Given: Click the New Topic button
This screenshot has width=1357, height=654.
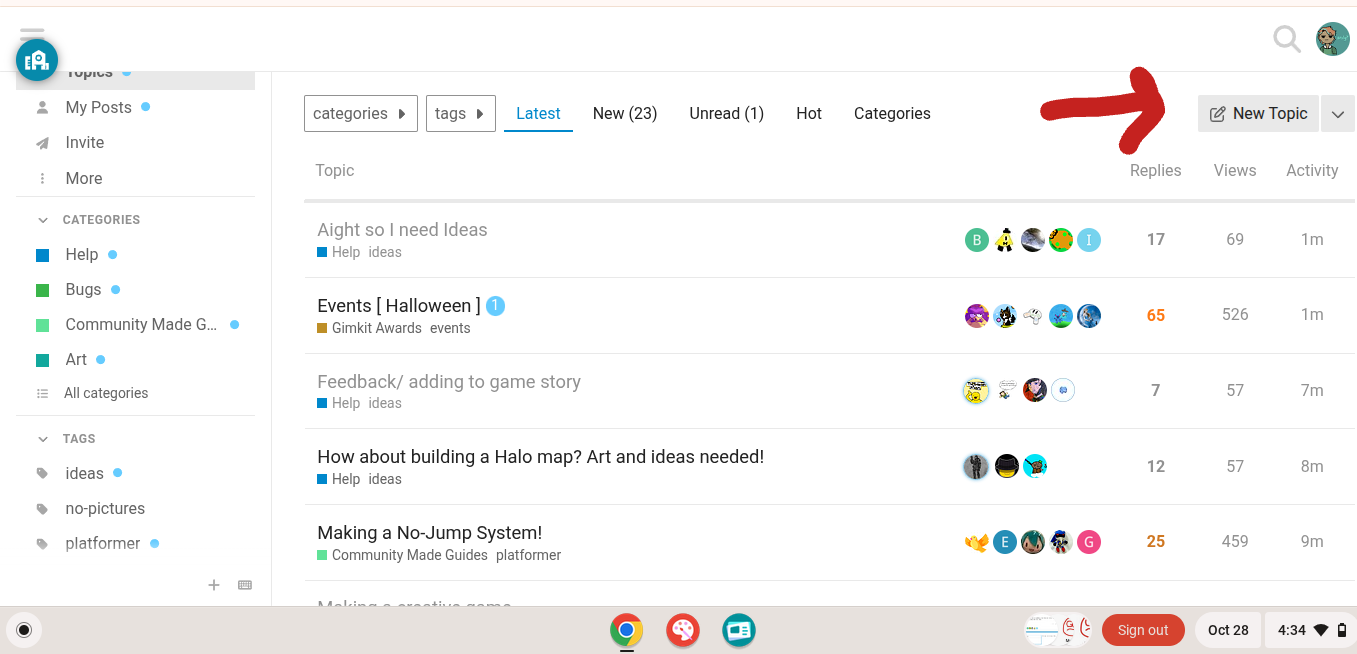Looking at the screenshot, I should (x=1258, y=114).
